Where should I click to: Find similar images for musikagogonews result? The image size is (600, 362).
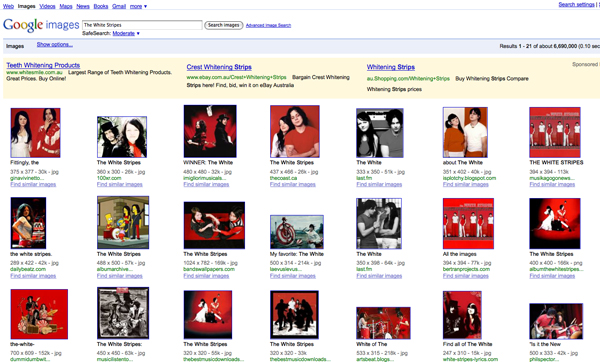(552, 184)
